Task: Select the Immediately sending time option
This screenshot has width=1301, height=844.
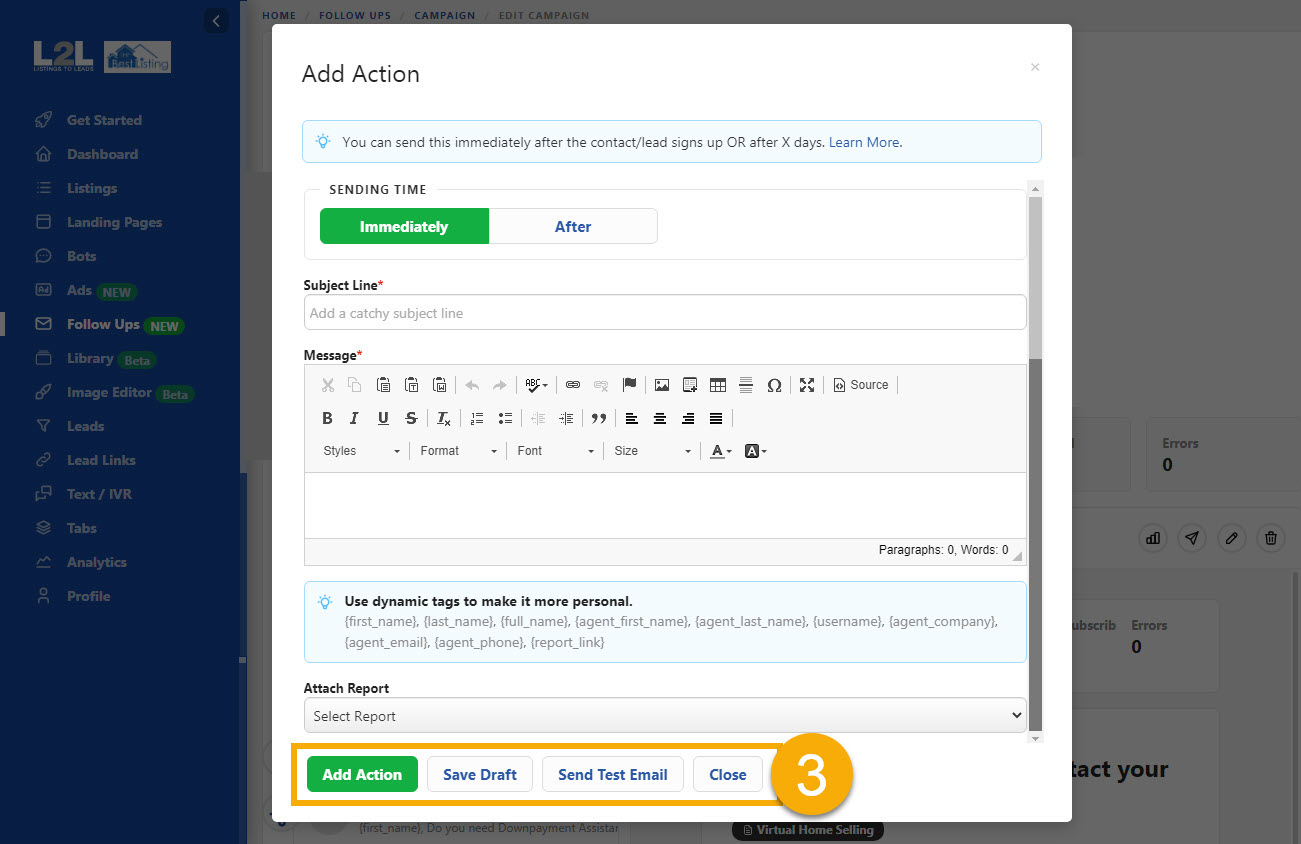Action: (x=404, y=226)
